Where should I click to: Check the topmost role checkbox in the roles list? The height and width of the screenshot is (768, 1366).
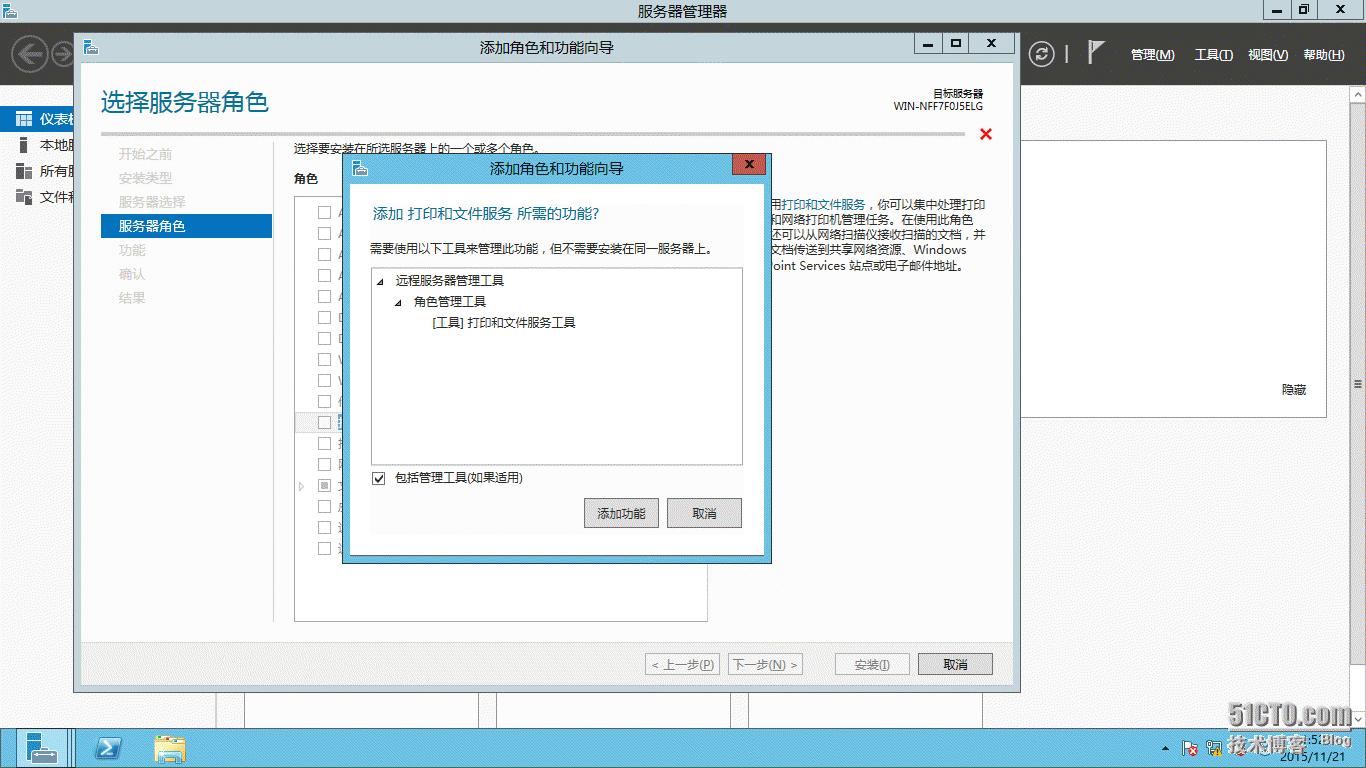[324, 212]
